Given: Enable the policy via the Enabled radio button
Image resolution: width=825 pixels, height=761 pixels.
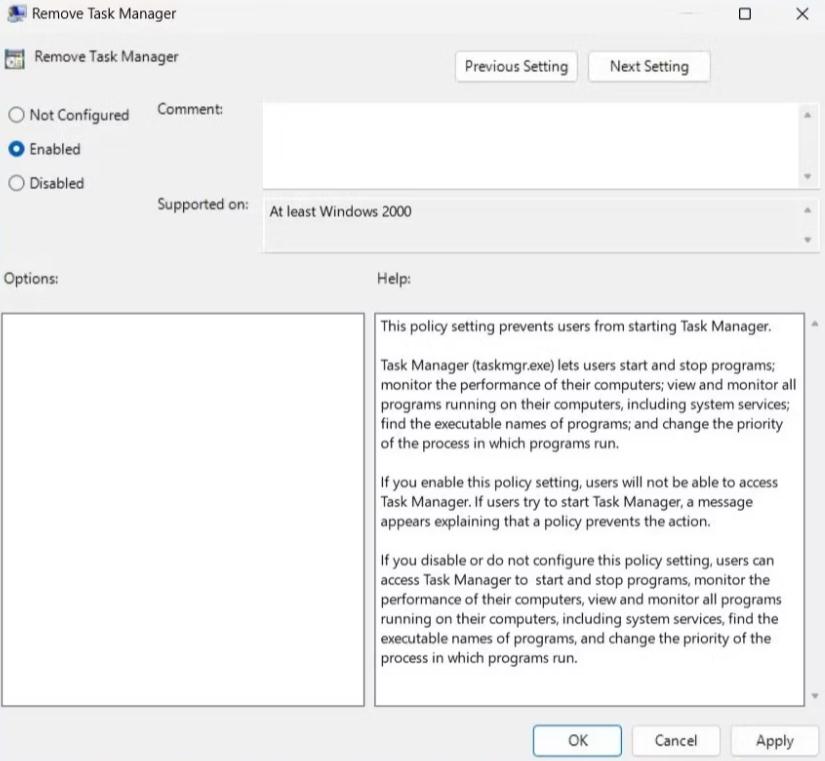Looking at the screenshot, I should 15,149.
